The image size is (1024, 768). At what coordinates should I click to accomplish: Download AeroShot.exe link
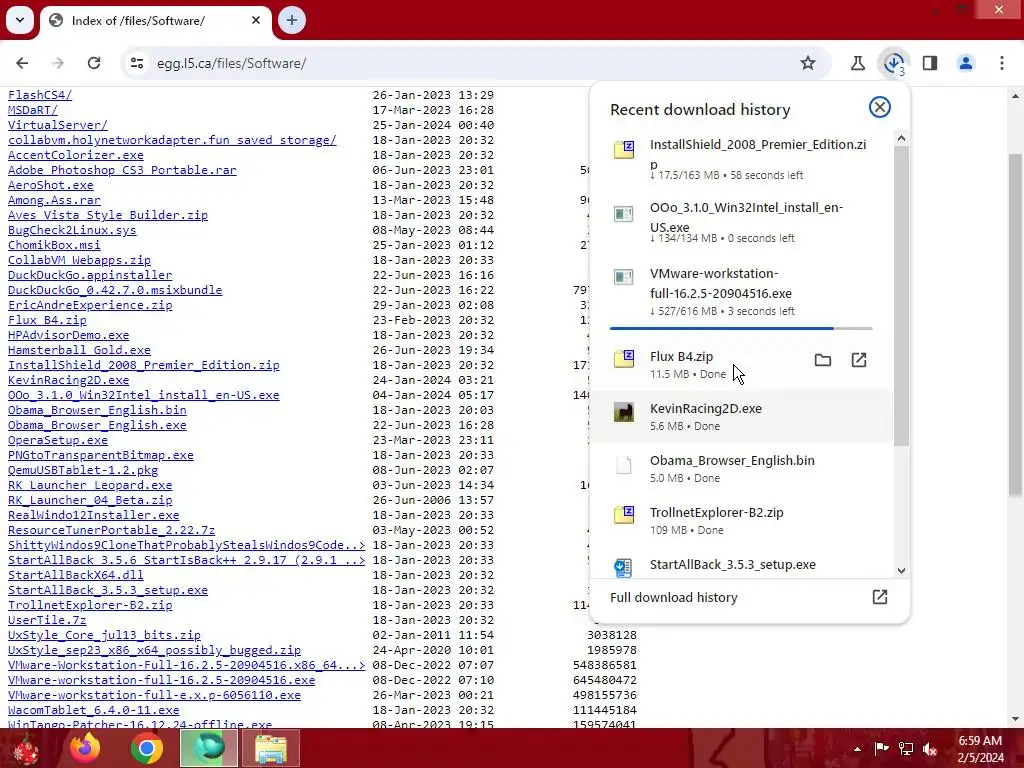(x=50, y=185)
